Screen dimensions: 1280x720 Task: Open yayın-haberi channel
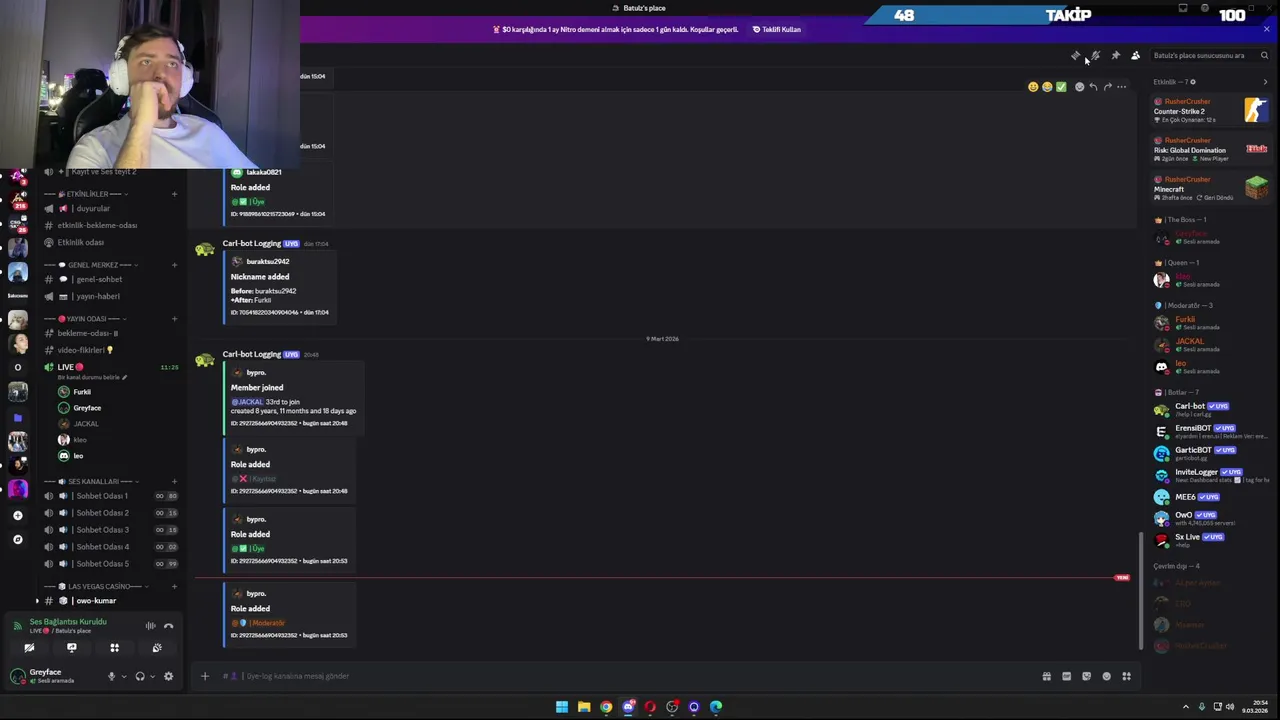click(110, 296)
